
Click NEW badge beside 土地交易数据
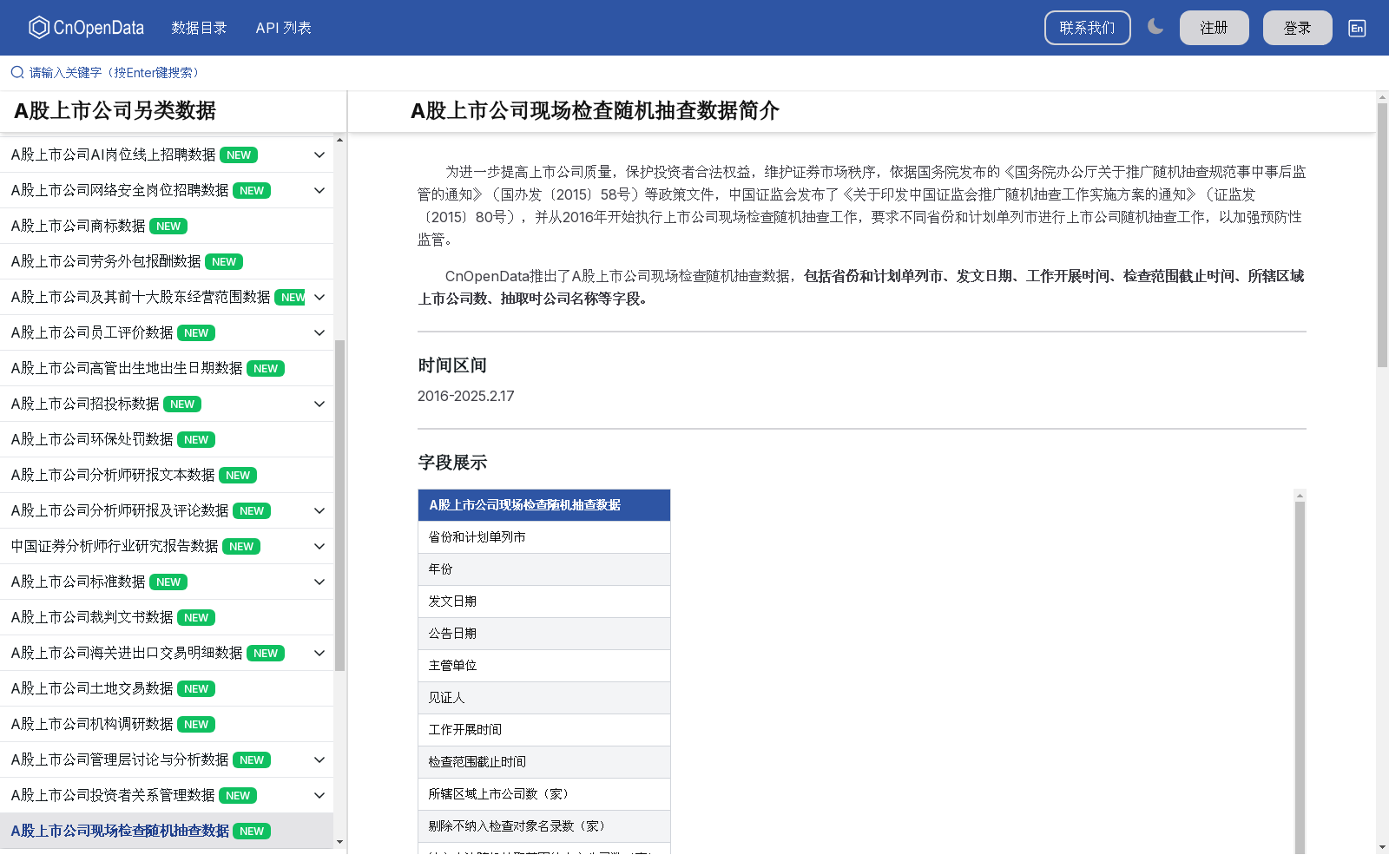point(196,689)
